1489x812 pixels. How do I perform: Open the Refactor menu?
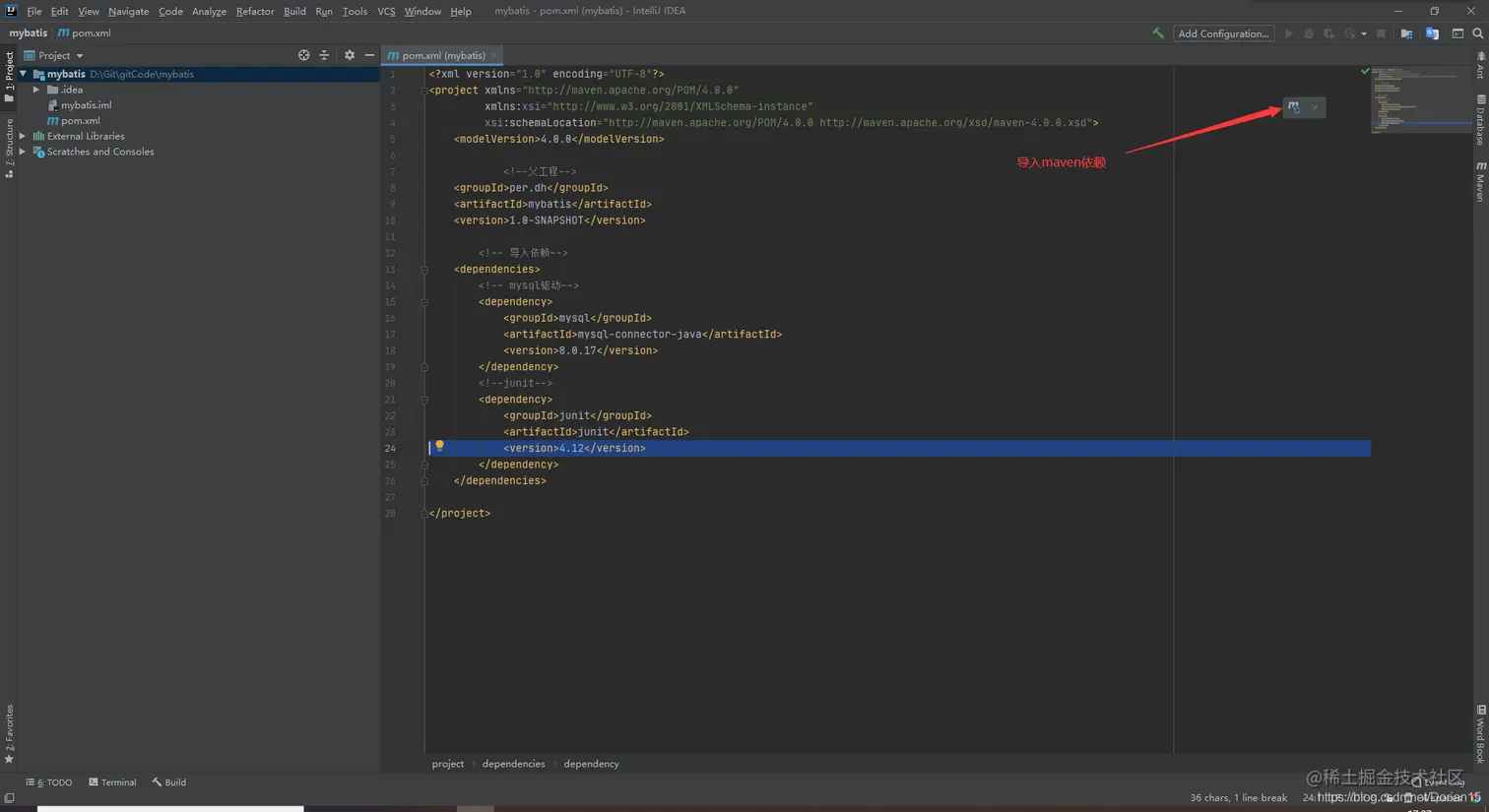(255, 11)
